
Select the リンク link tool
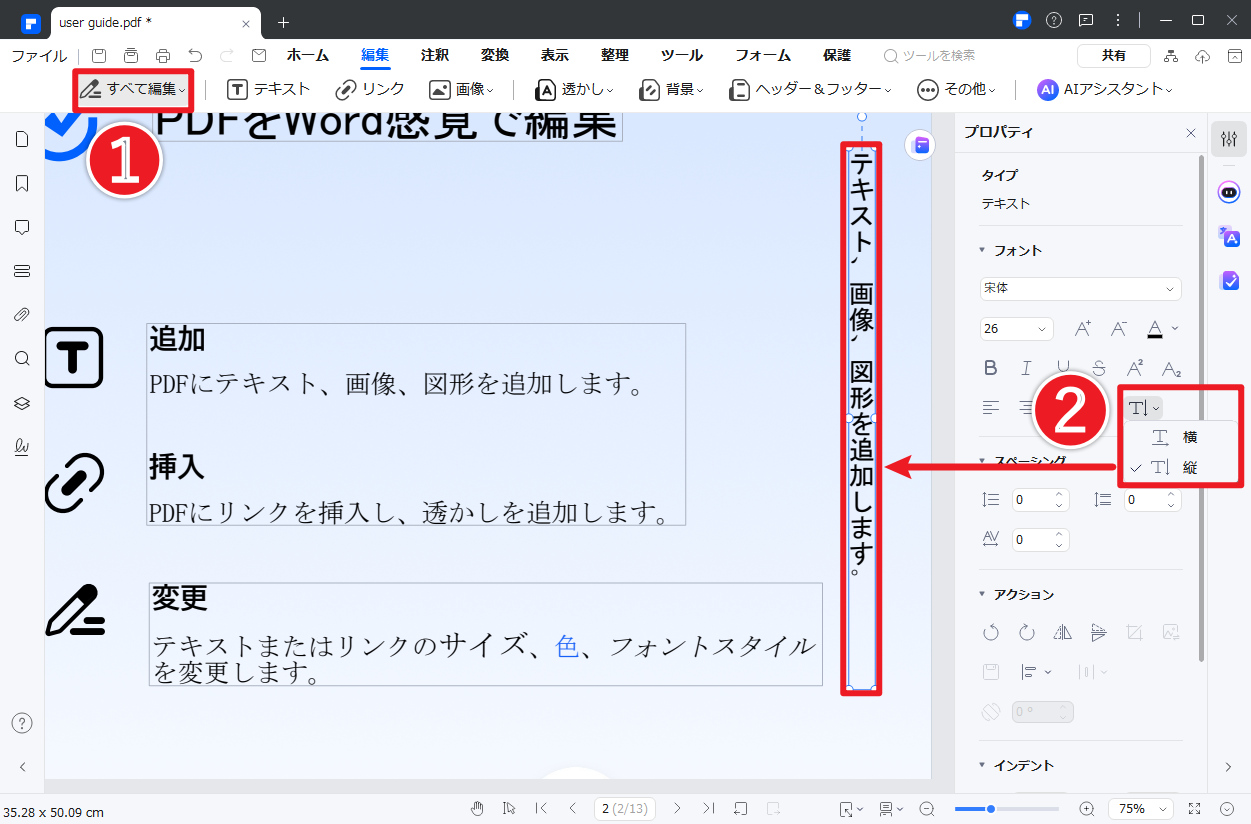[x=370, y=89]
